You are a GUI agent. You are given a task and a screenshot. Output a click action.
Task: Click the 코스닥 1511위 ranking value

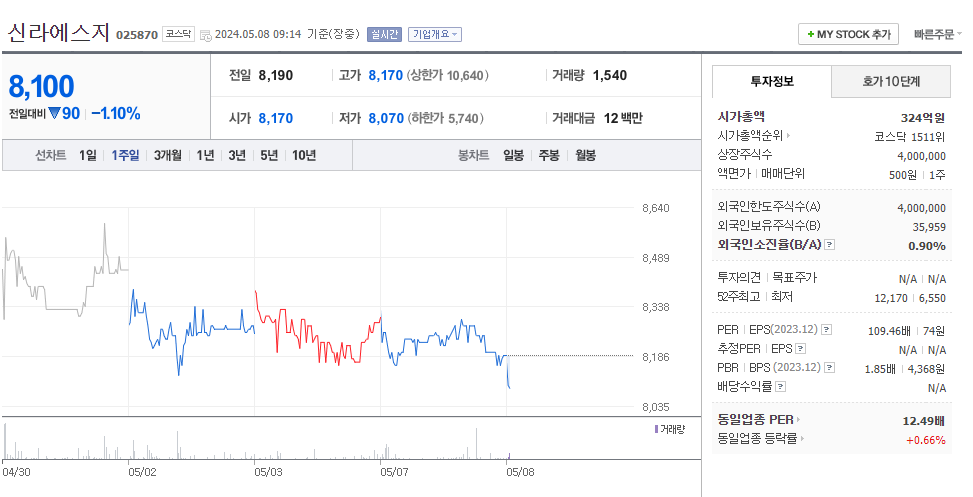tap(910, 137)
